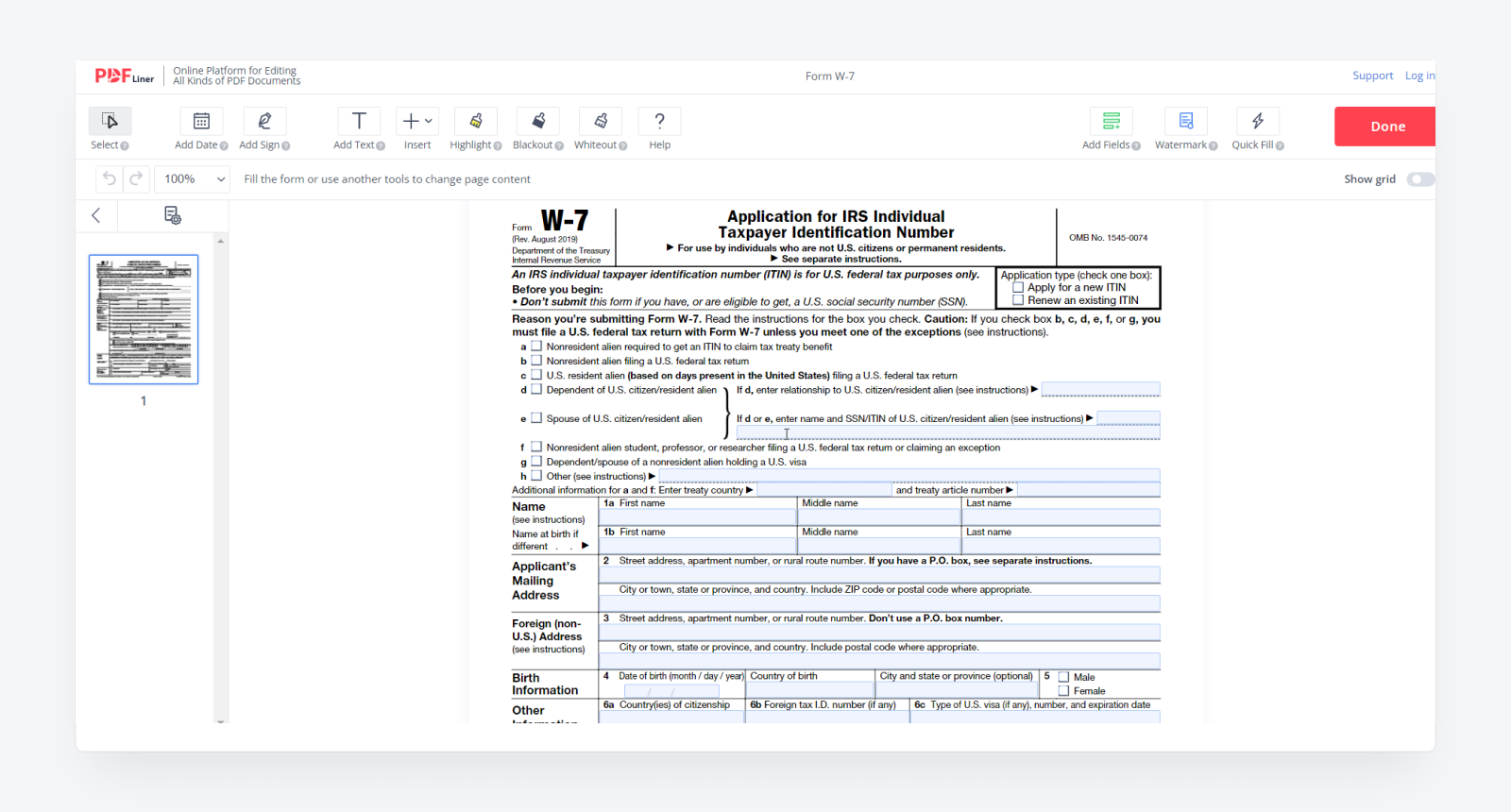1511x812 pixels.
Task: Open help hint next to Add Date
Action: (224, 146)
